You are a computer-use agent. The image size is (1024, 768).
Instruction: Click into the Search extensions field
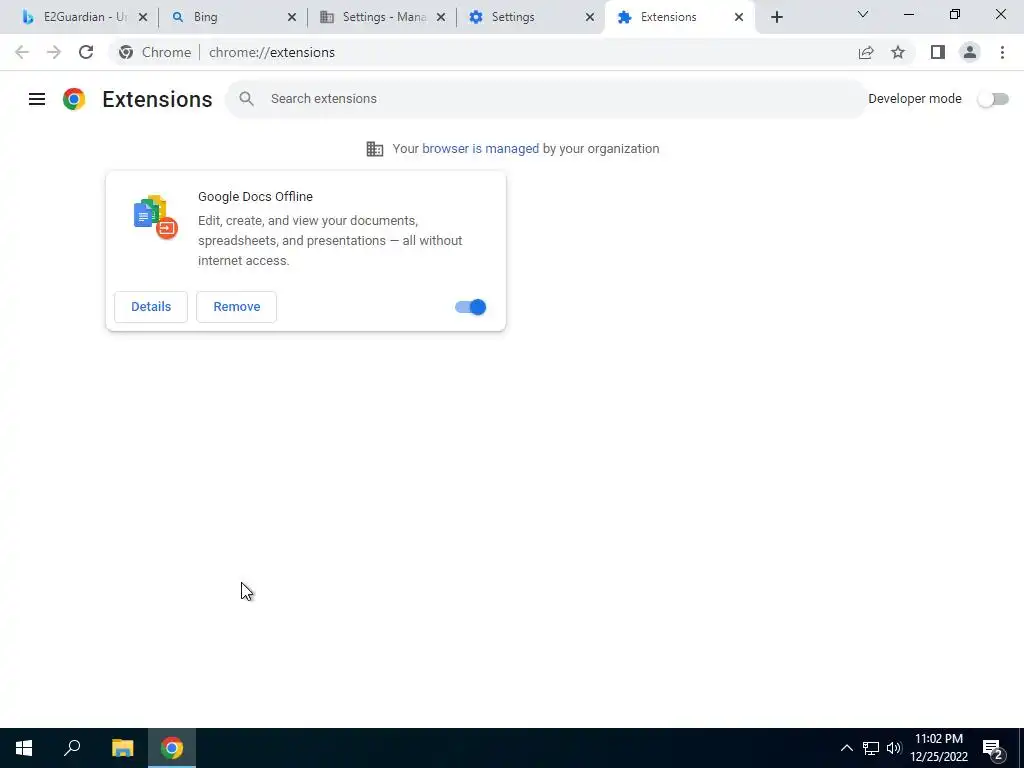547,99
